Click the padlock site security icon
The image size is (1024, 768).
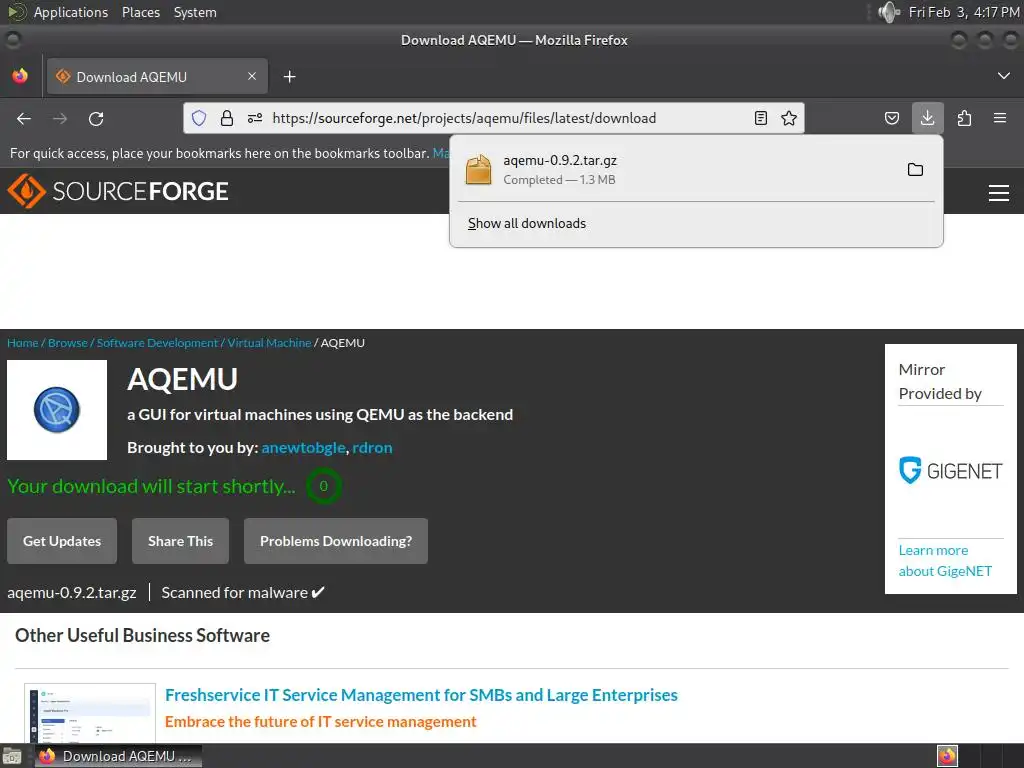tap(227, 118)
